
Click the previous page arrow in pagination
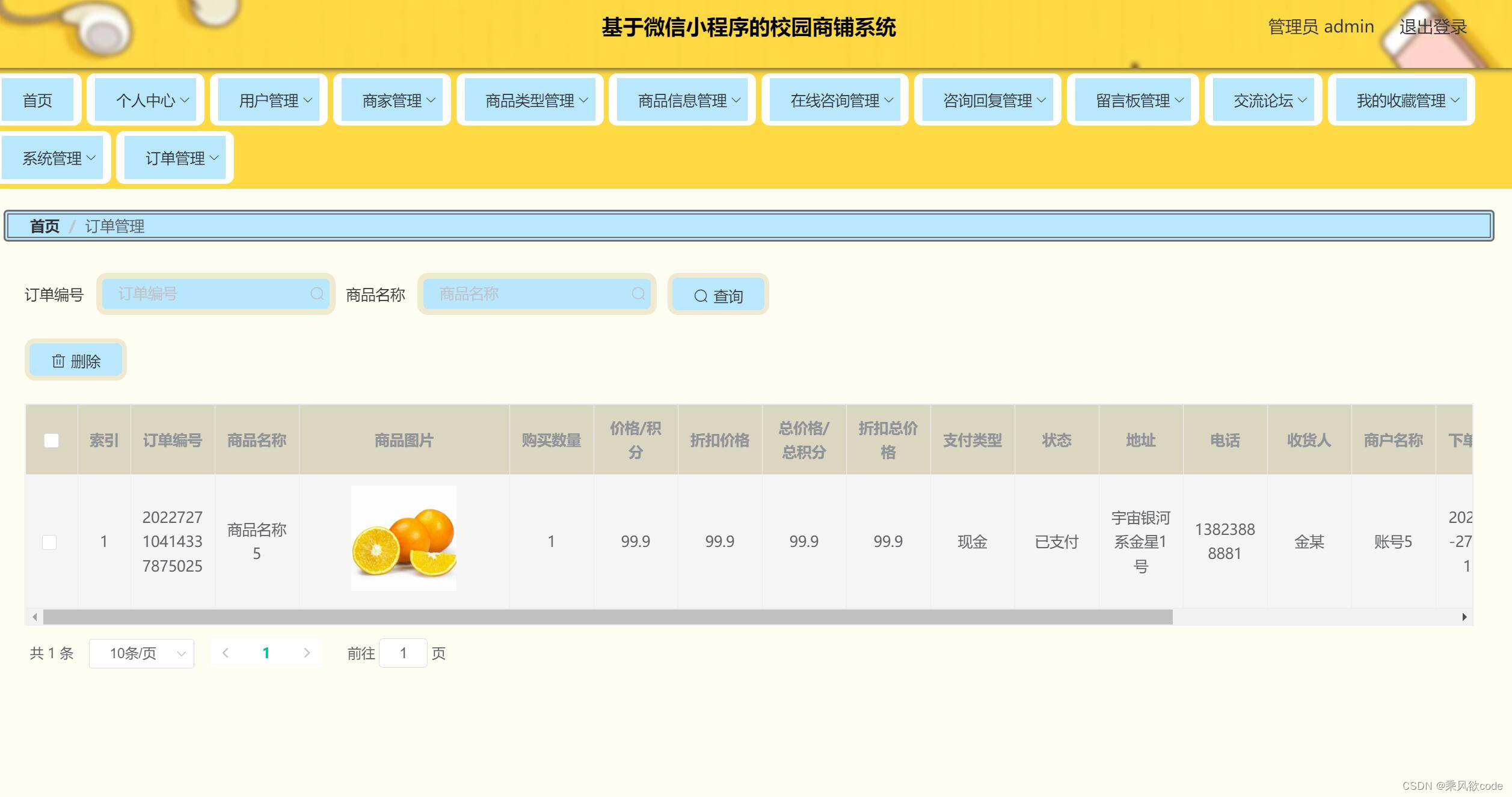pos(226,653)
